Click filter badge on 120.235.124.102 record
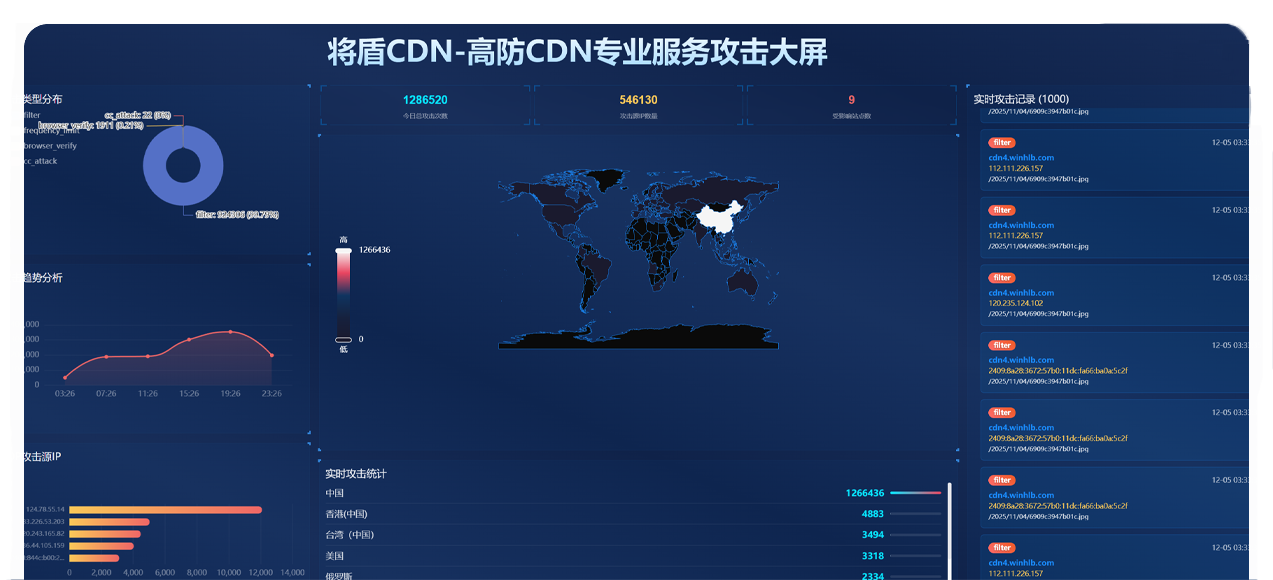Image resolution: width=1273 pixels, height=580 pixels. (x=1002, y=278)
